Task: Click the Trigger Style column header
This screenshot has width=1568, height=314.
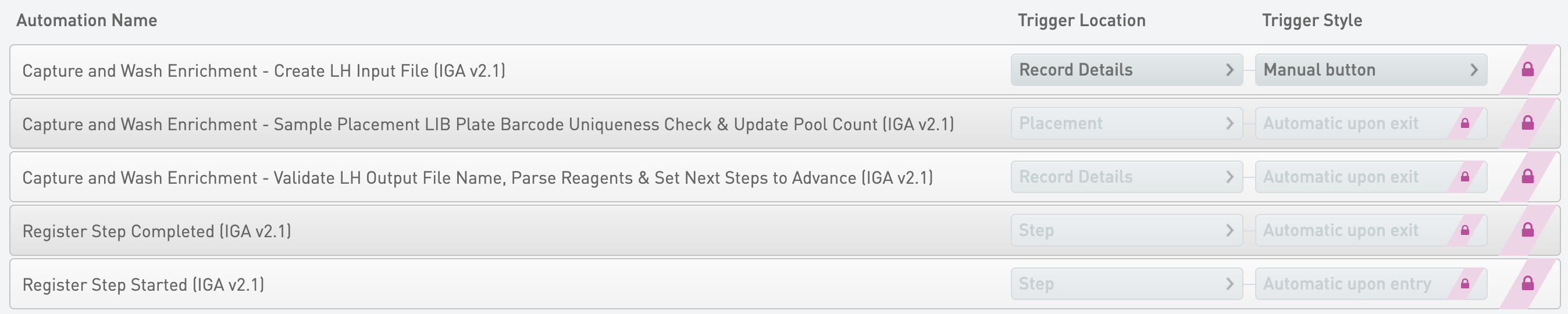Action: point(1312,21)
